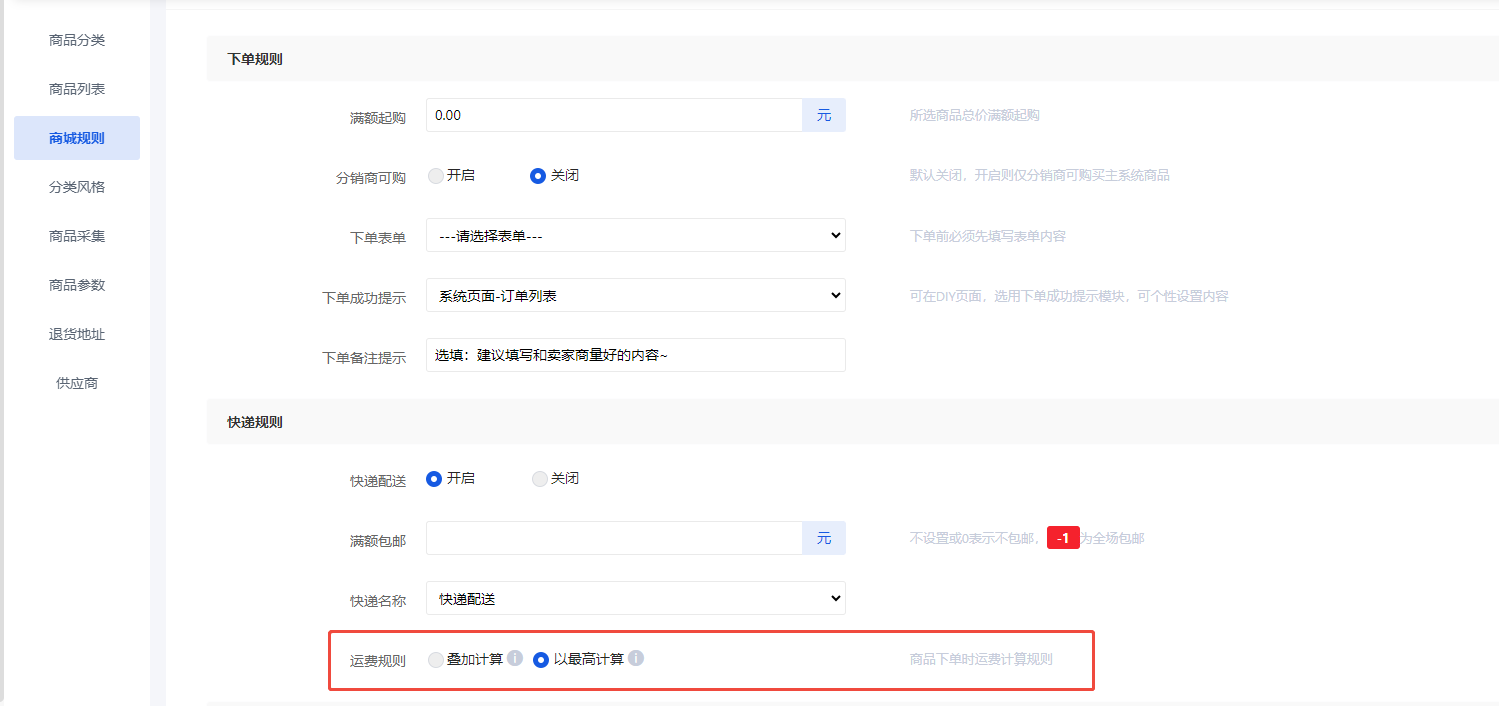Expand the 下单成功提示 dropdown
The width and height of the screenshot is (1499, 706).
635,295
